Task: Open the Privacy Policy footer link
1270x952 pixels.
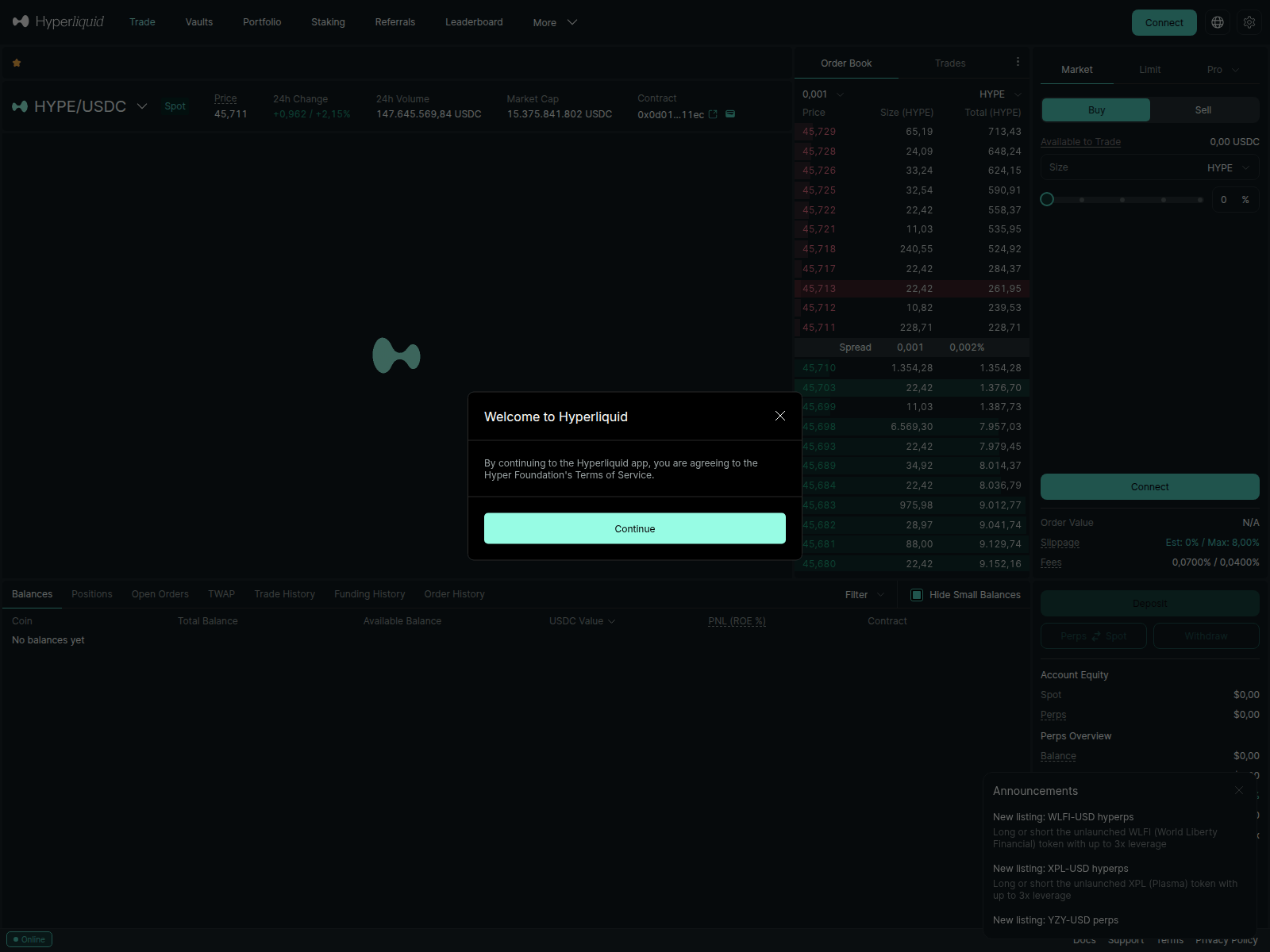Action: [x=1226, y=940]
